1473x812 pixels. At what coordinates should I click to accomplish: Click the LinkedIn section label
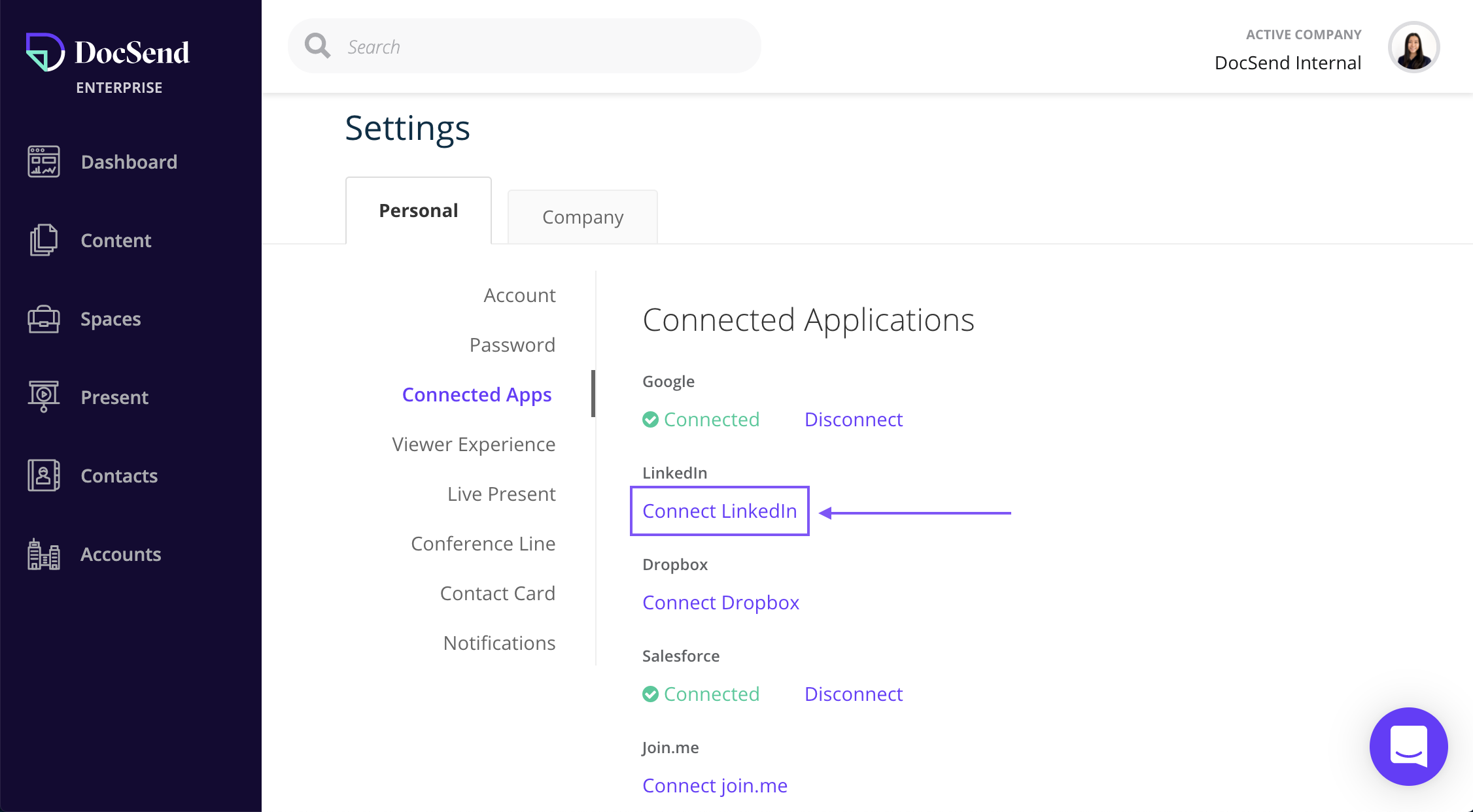[675, 473]
